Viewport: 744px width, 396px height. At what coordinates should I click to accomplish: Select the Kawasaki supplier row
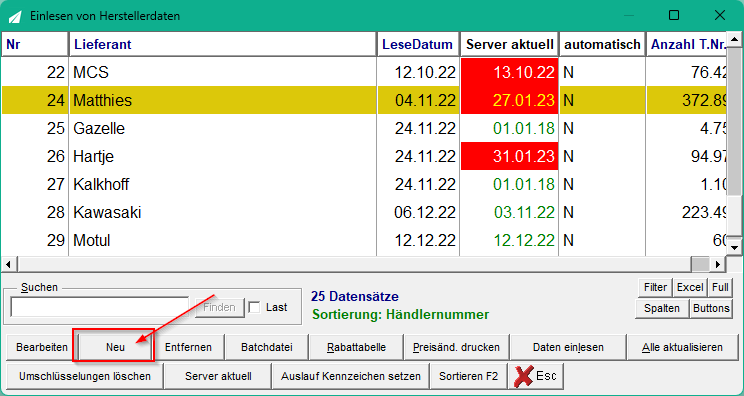pos(364,212)
